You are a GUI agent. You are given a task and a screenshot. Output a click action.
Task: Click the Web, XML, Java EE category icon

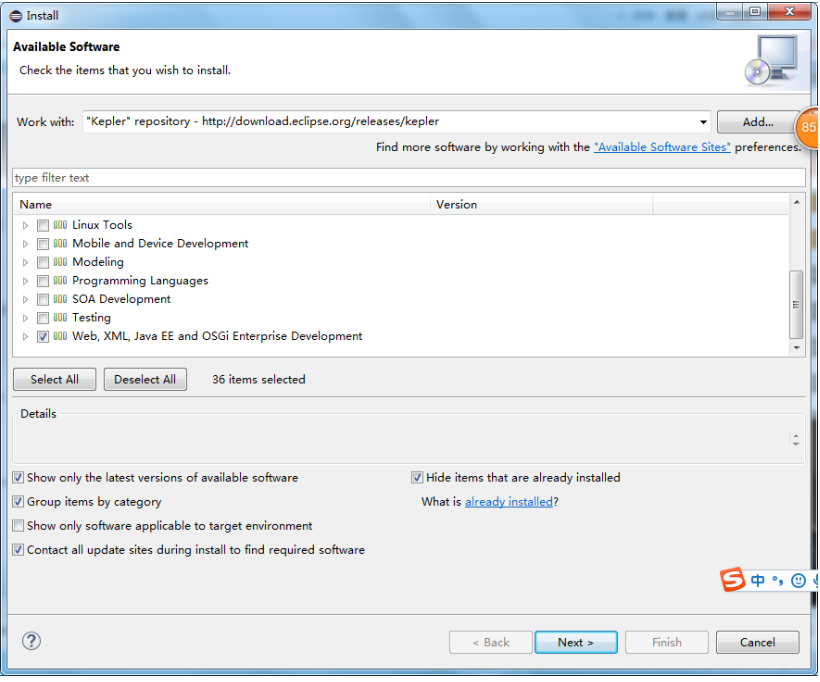(x=61, y=336)
